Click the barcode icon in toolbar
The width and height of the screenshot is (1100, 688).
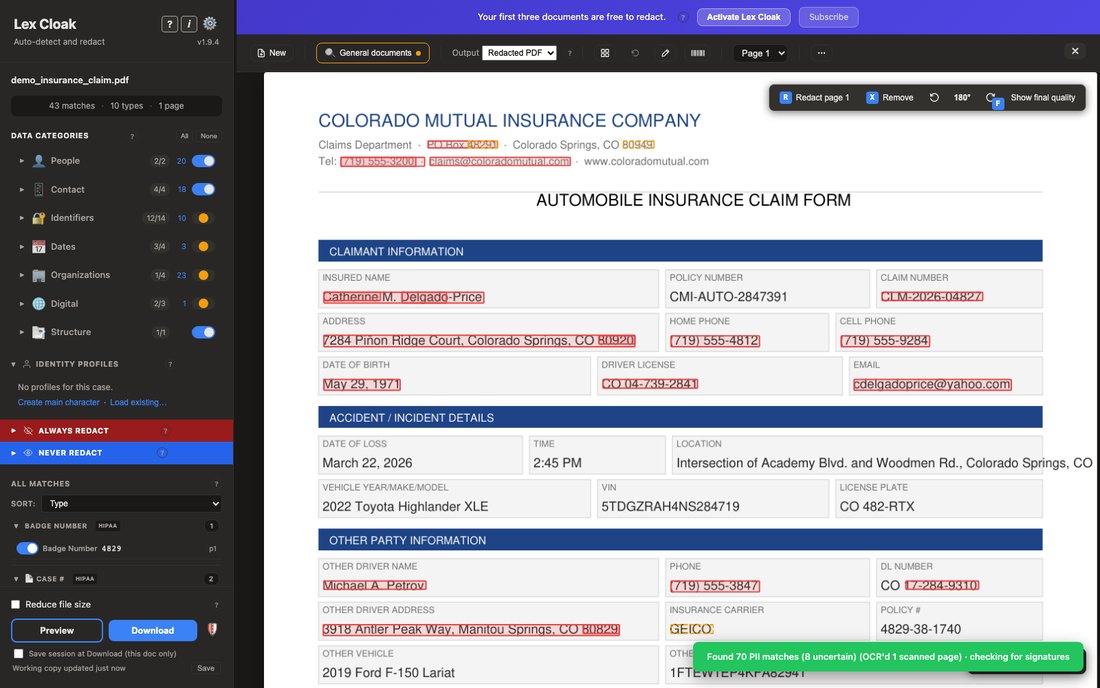[697, 53]
